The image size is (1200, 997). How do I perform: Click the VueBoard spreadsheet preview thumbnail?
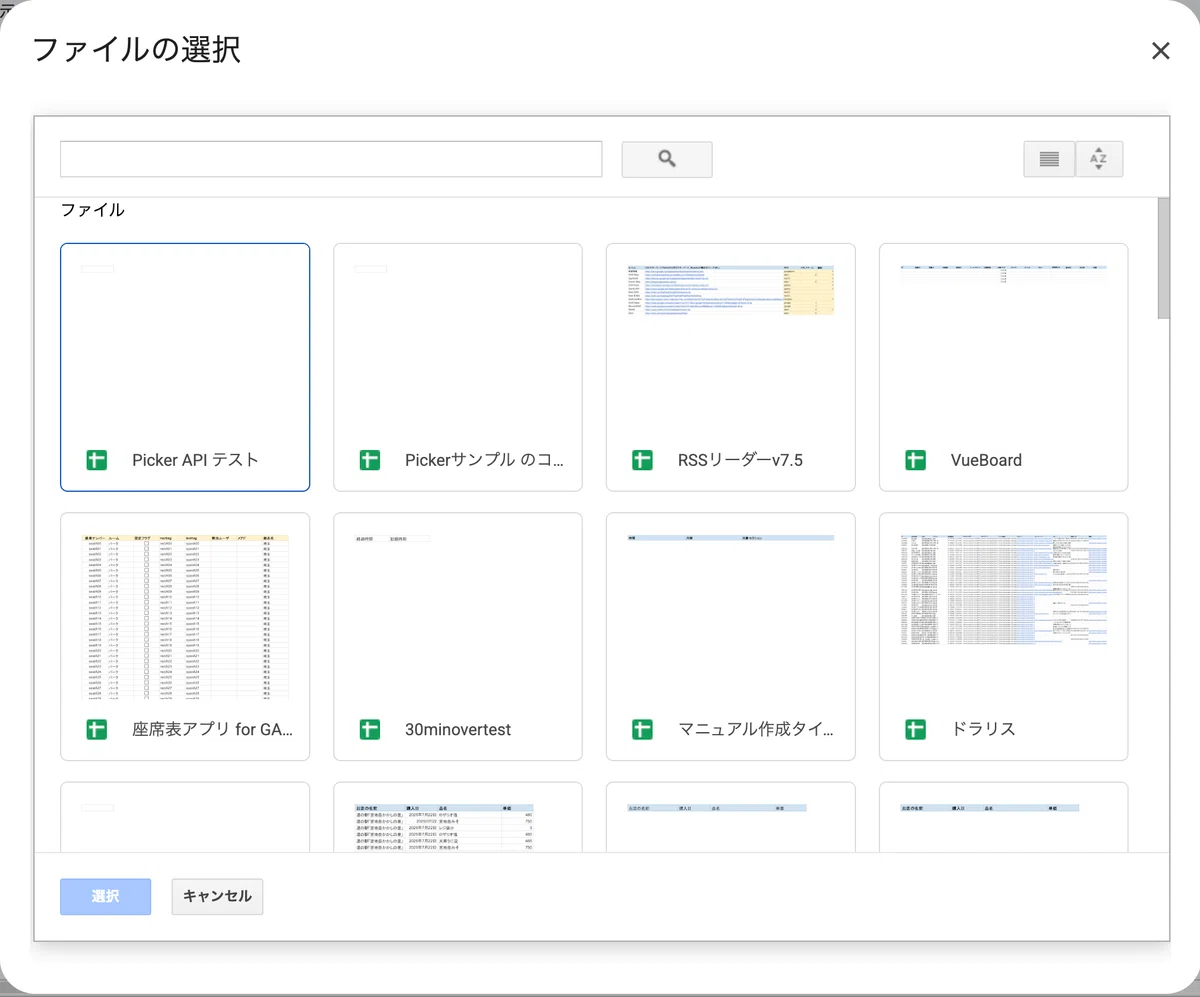(x=1004, y=274)
